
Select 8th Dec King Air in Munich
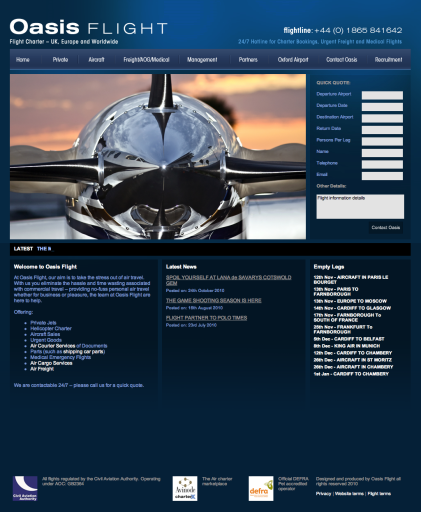tap(347, 346)
